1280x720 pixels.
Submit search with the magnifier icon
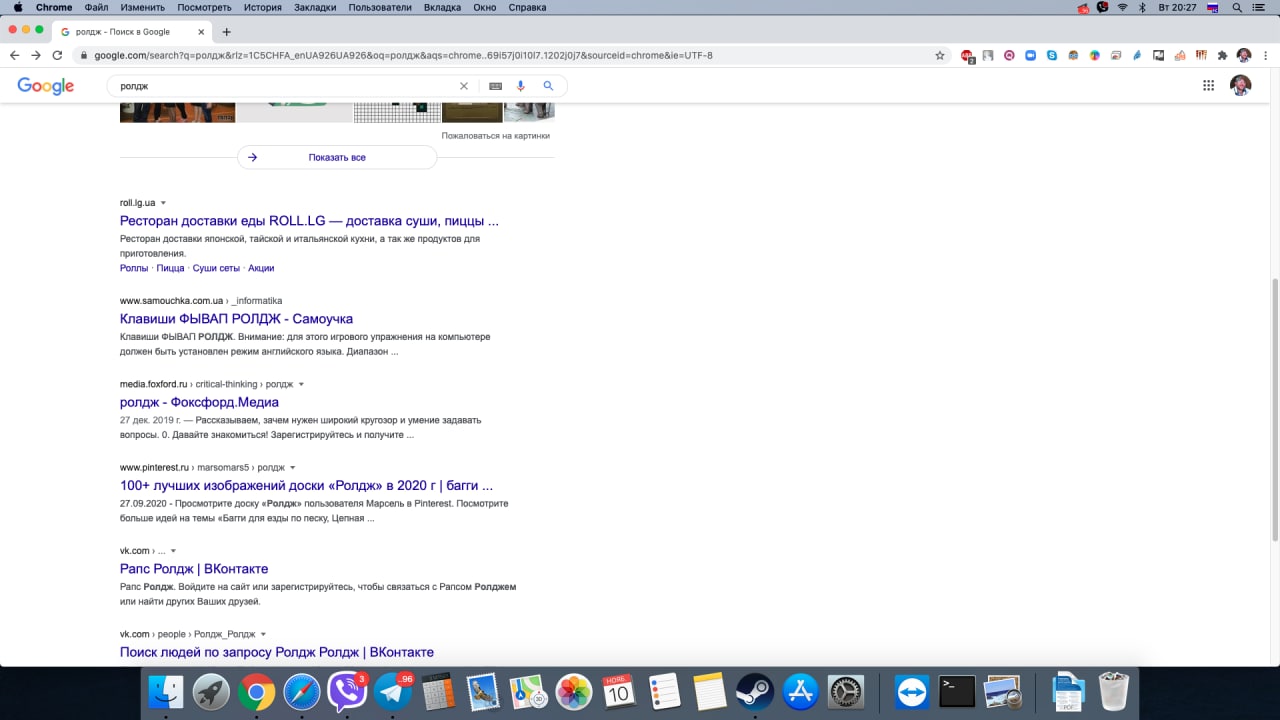tap(548, 86)
